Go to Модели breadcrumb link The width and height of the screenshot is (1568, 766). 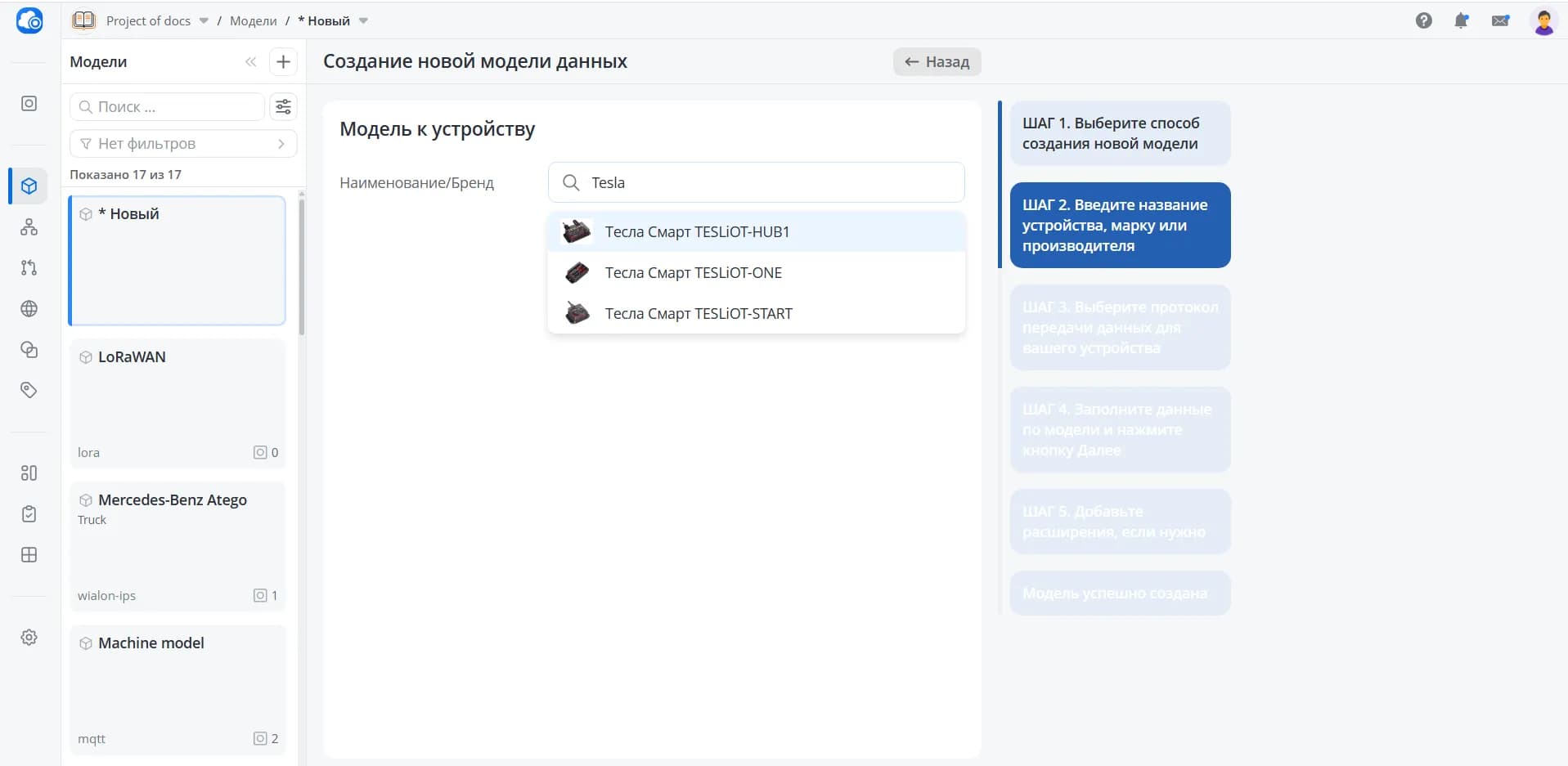click(253, 21)
